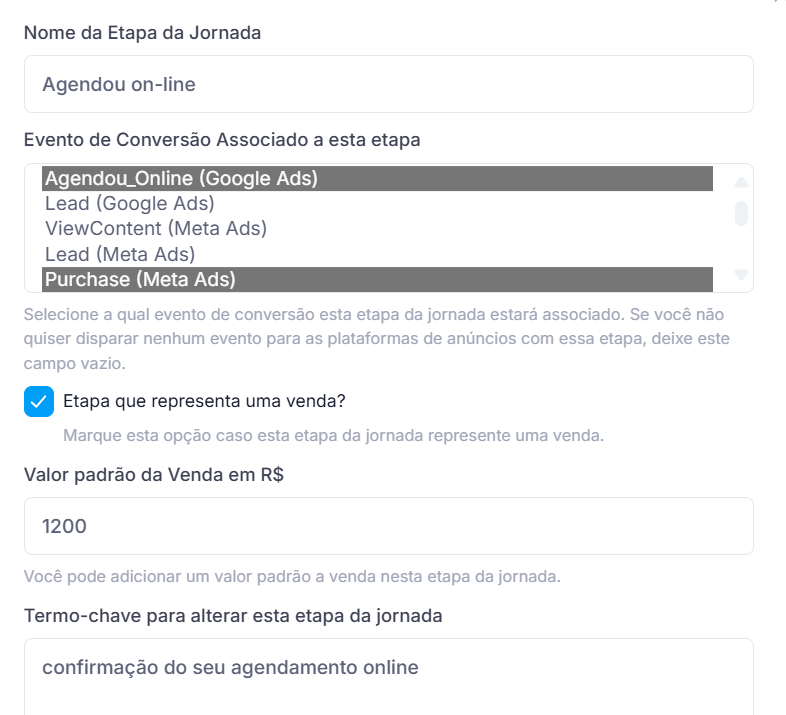
Task: Click the events list scroll-up arrow
Action: (x=741, y=182)
